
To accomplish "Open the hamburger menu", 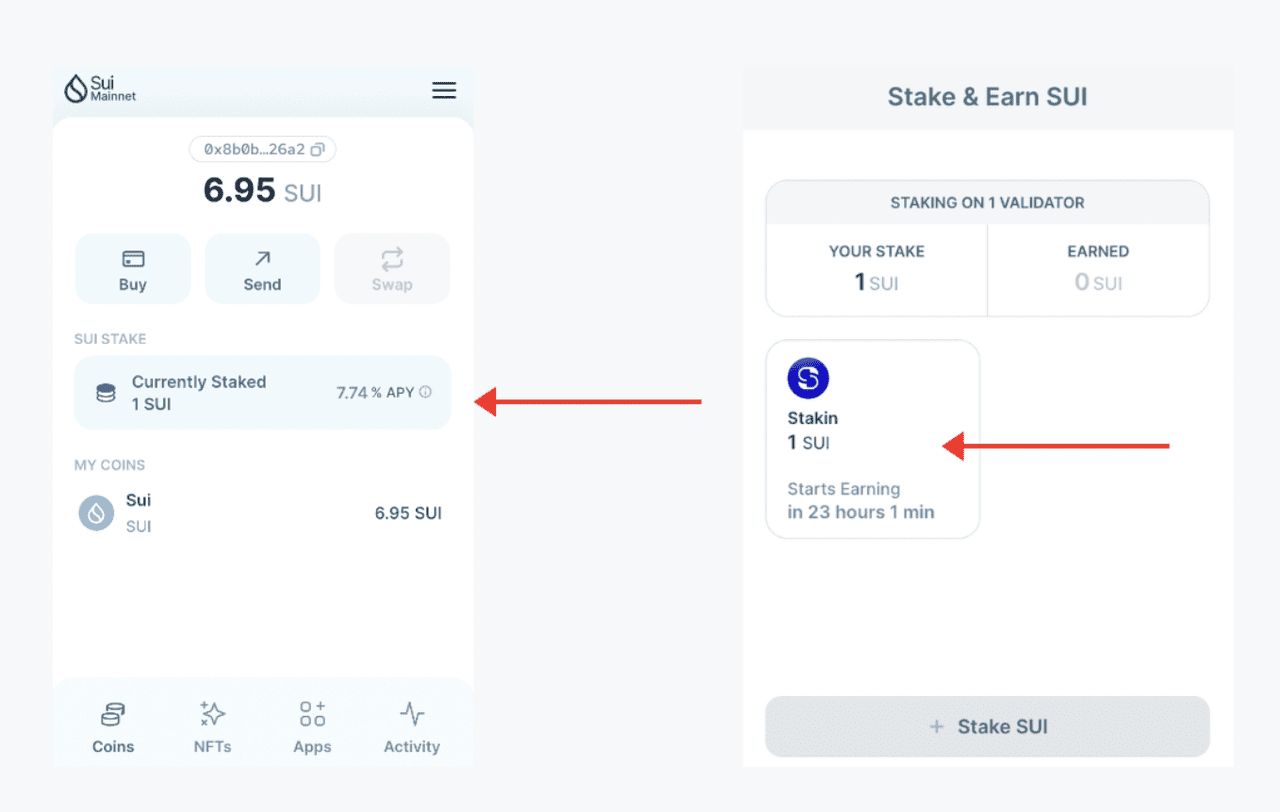I will click(x=444, y=90).
